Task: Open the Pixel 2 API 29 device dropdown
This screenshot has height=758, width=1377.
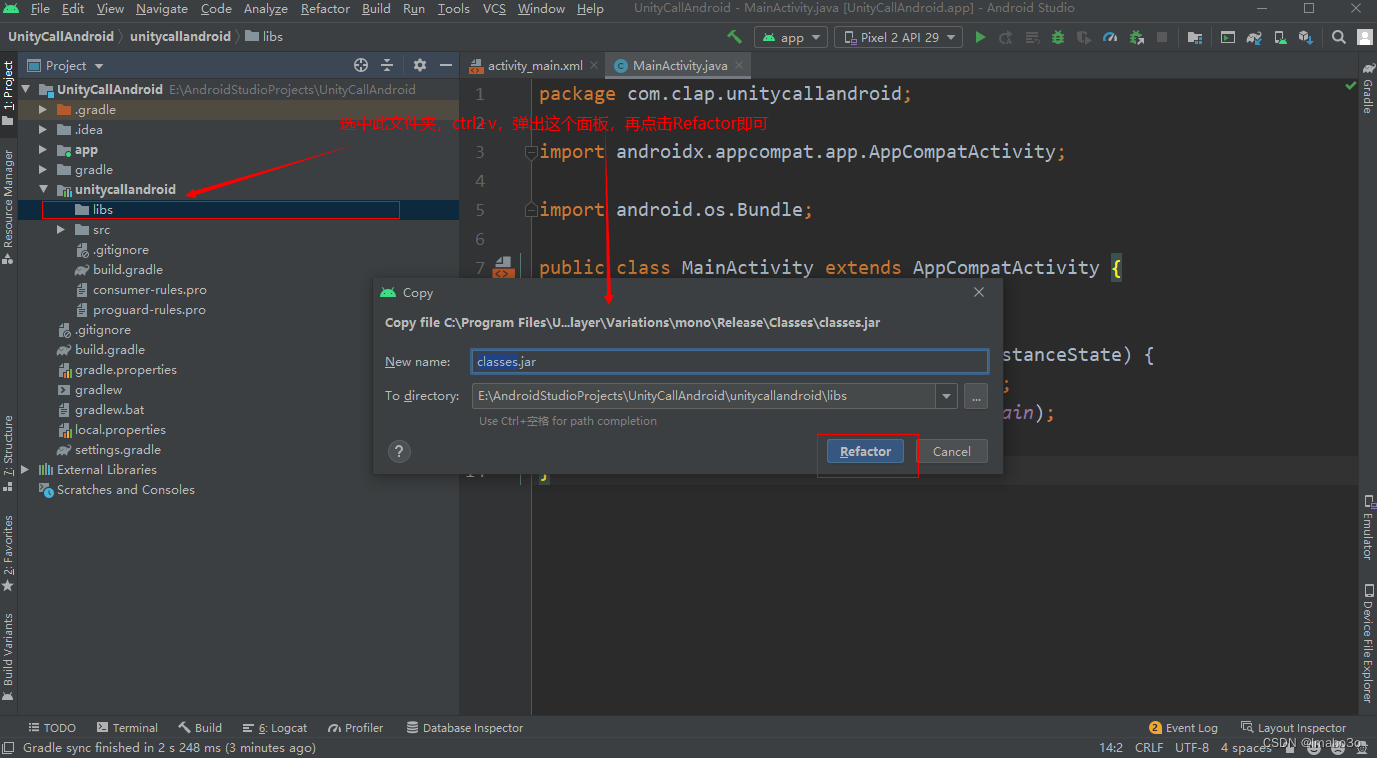Action: [x=898, y=37]
